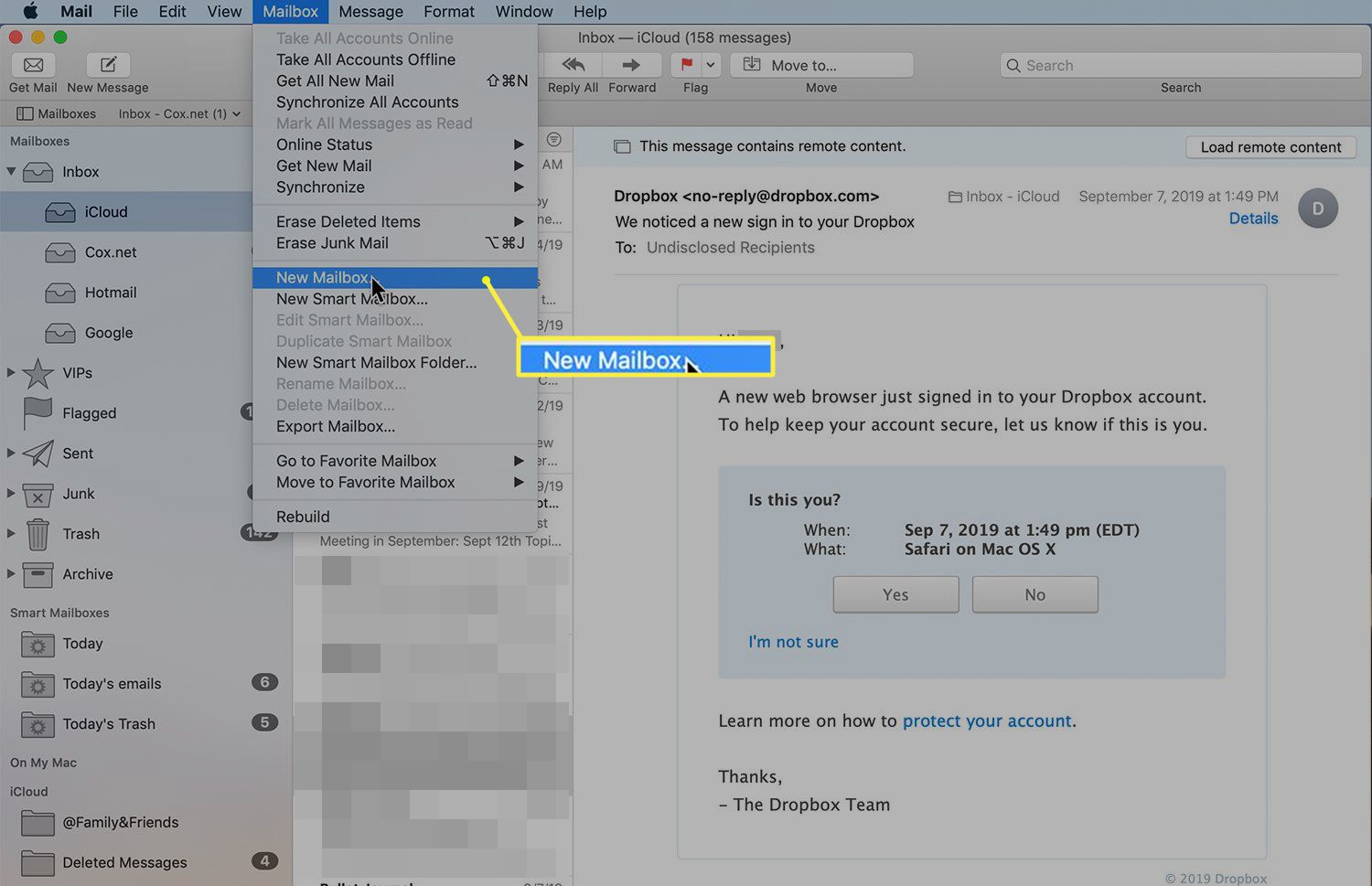Click the Flagged mailbox flag icon
Image resolution: width=1372 pixels, height=886 pixels.
click(38, 412)
